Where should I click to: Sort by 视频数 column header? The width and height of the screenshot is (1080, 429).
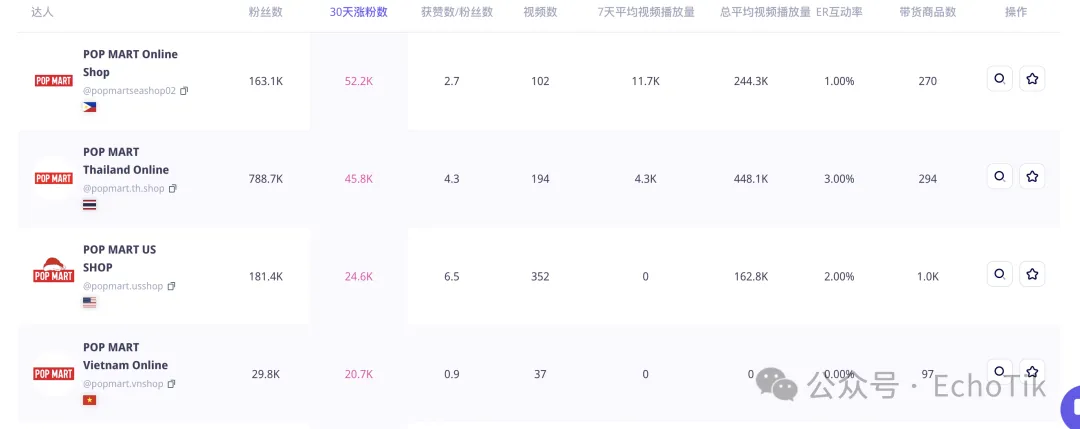click(x=541, y=12)
